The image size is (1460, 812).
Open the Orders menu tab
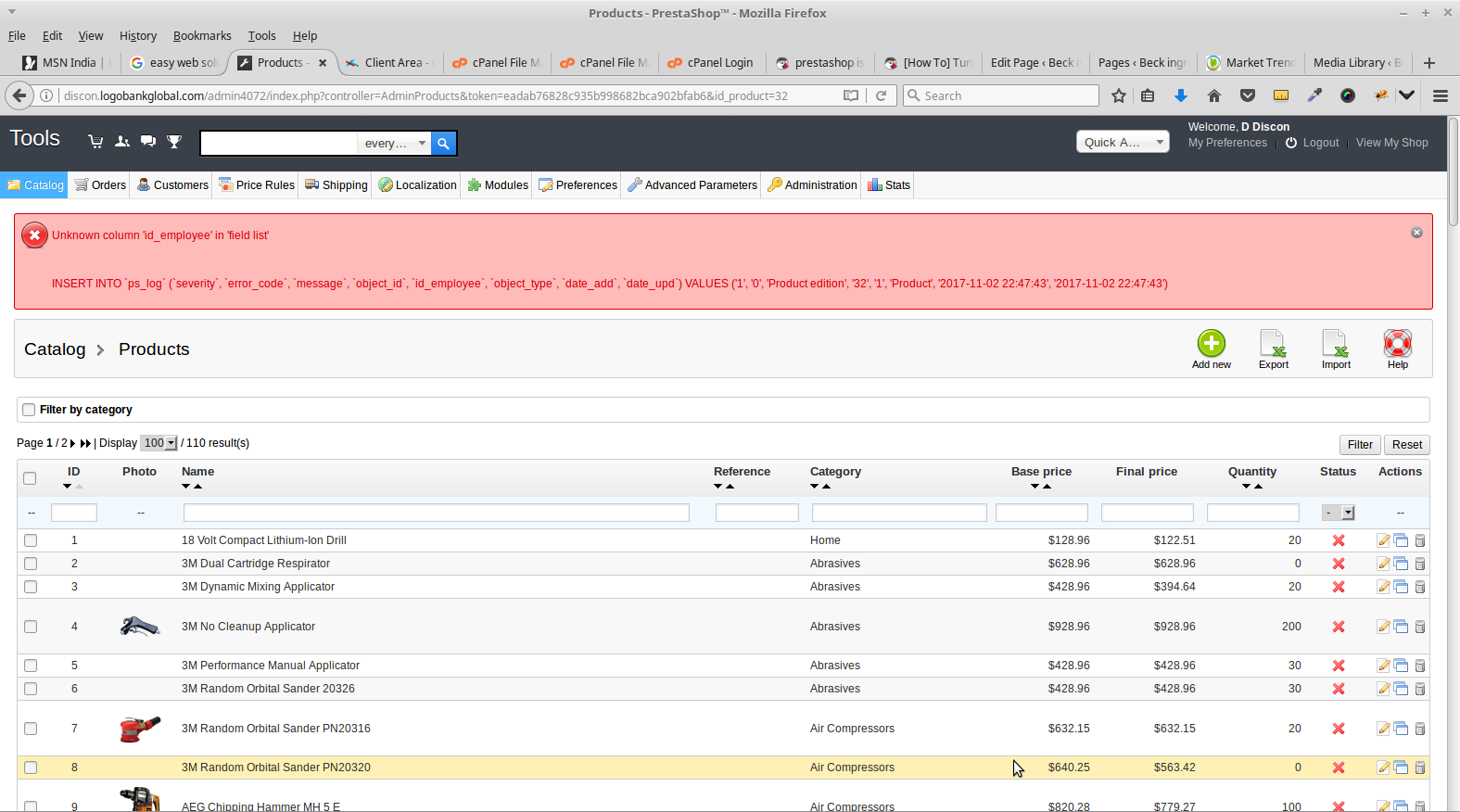pos(100,185)
